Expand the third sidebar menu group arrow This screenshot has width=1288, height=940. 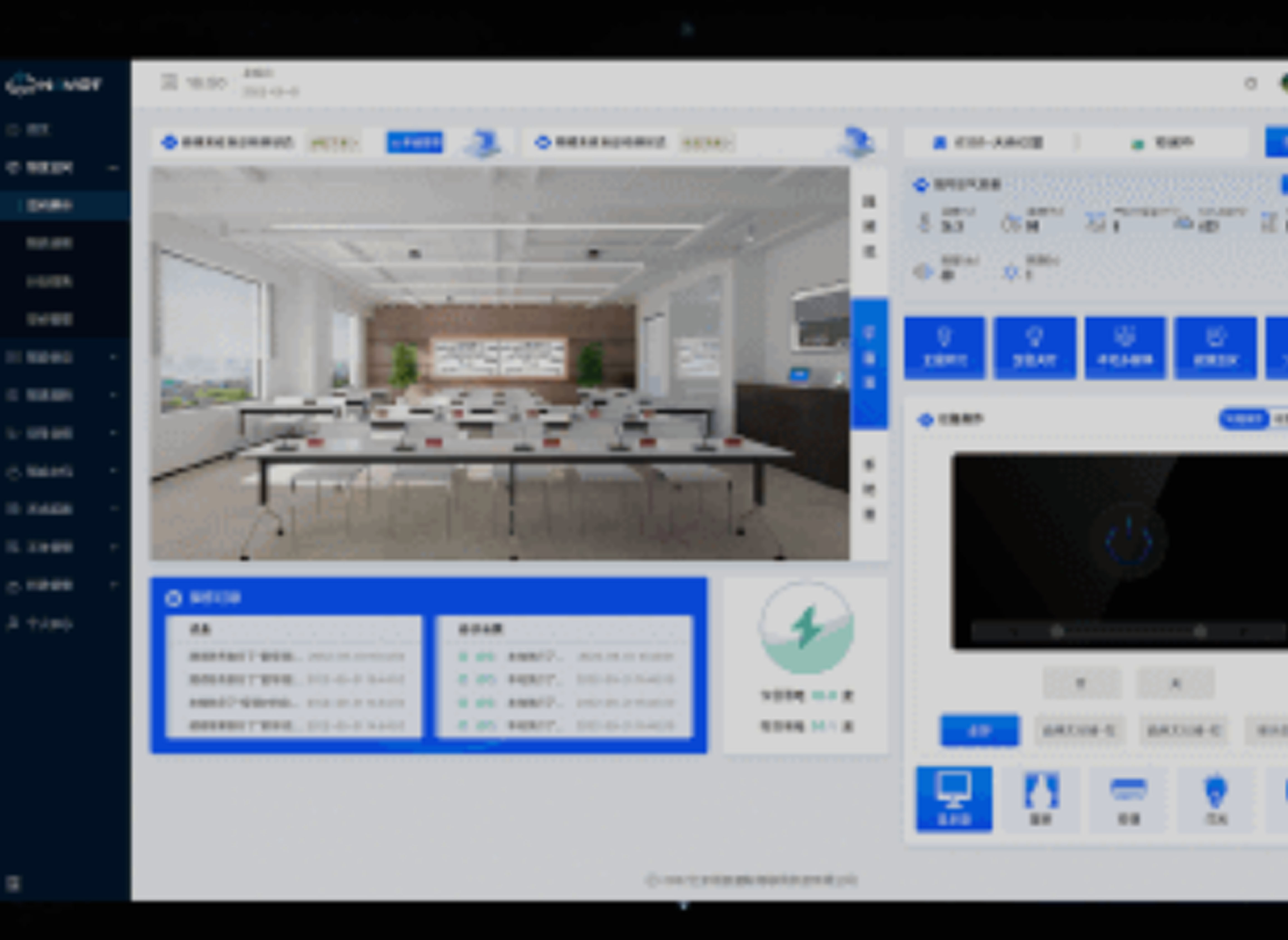(113, 357)
